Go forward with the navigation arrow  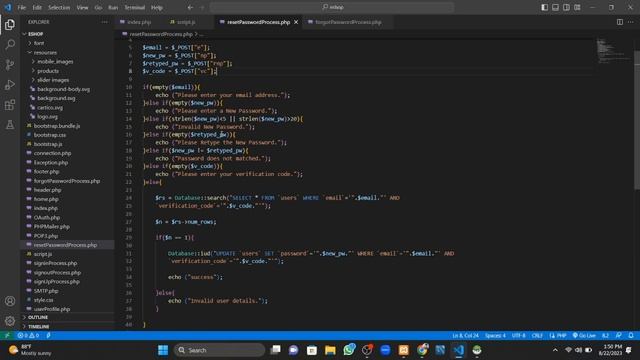coord(202,7)
